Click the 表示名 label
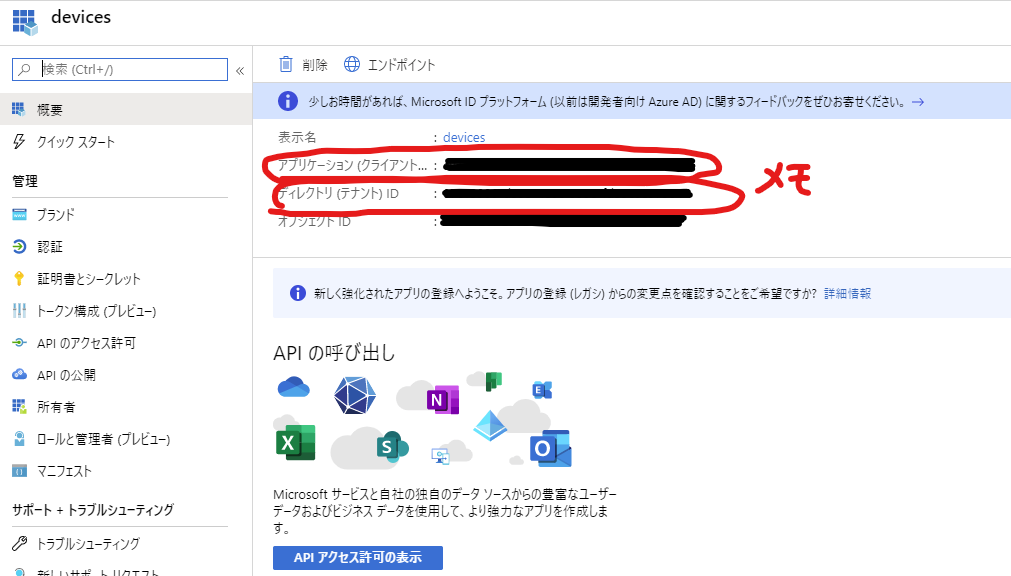The height and width of the screenshot is (576, 1011). click(297, 137)
